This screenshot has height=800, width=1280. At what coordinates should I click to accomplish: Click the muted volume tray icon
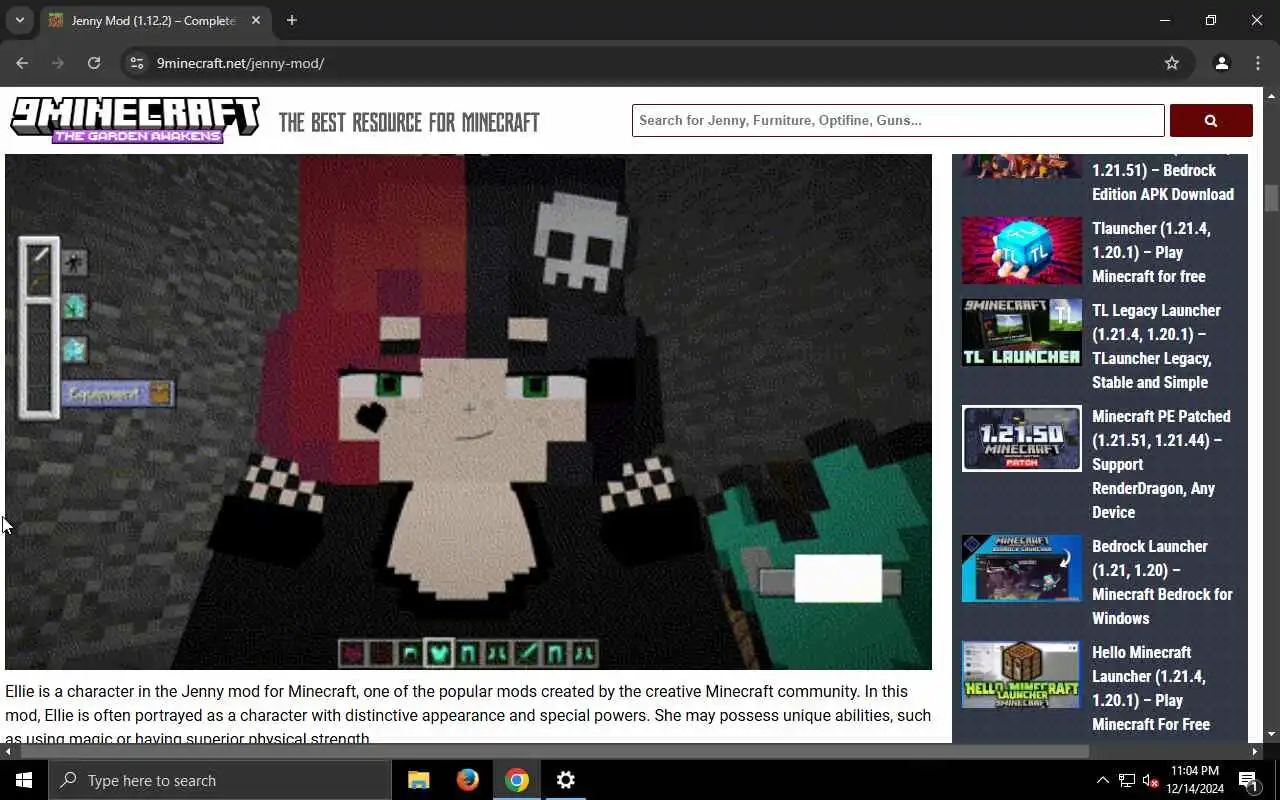tap(1150, 780)
